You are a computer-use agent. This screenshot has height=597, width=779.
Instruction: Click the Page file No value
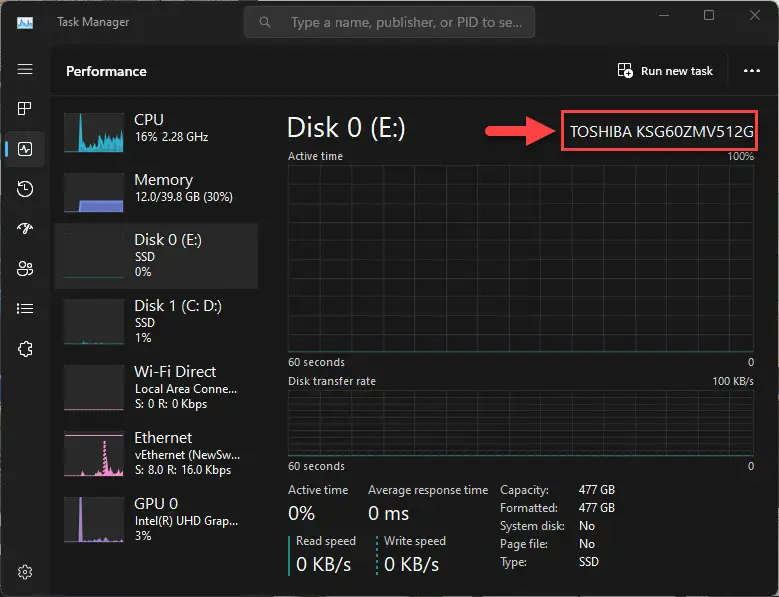coord(587,544)
